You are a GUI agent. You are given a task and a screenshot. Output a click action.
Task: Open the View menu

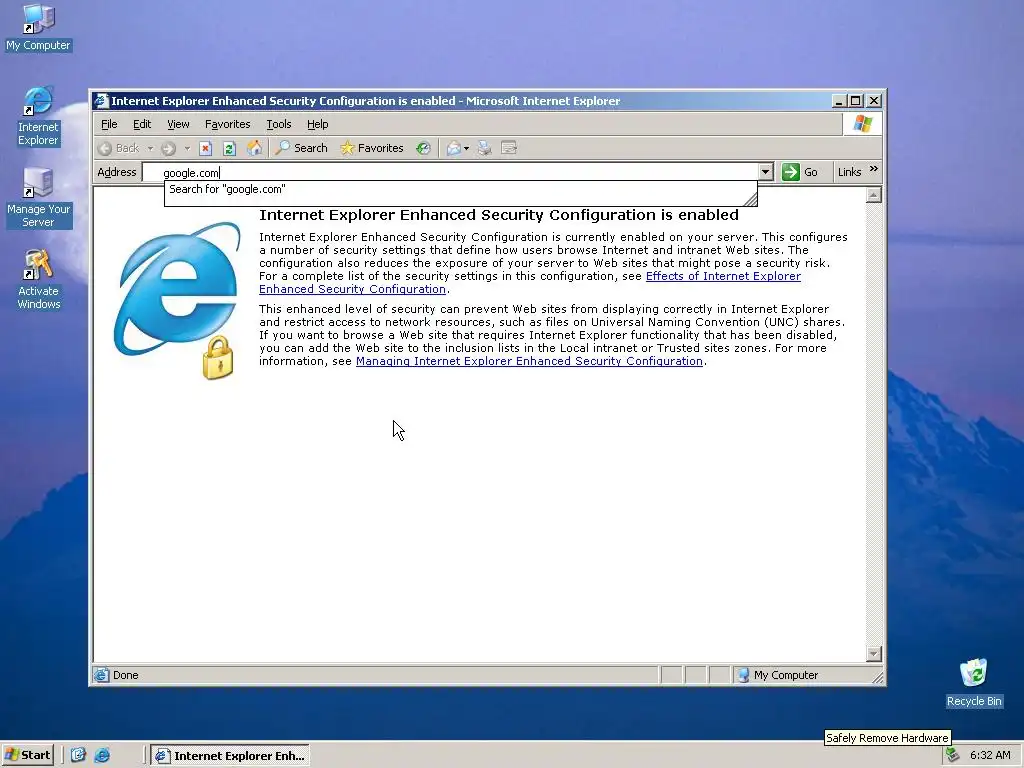tap(178, 124)
